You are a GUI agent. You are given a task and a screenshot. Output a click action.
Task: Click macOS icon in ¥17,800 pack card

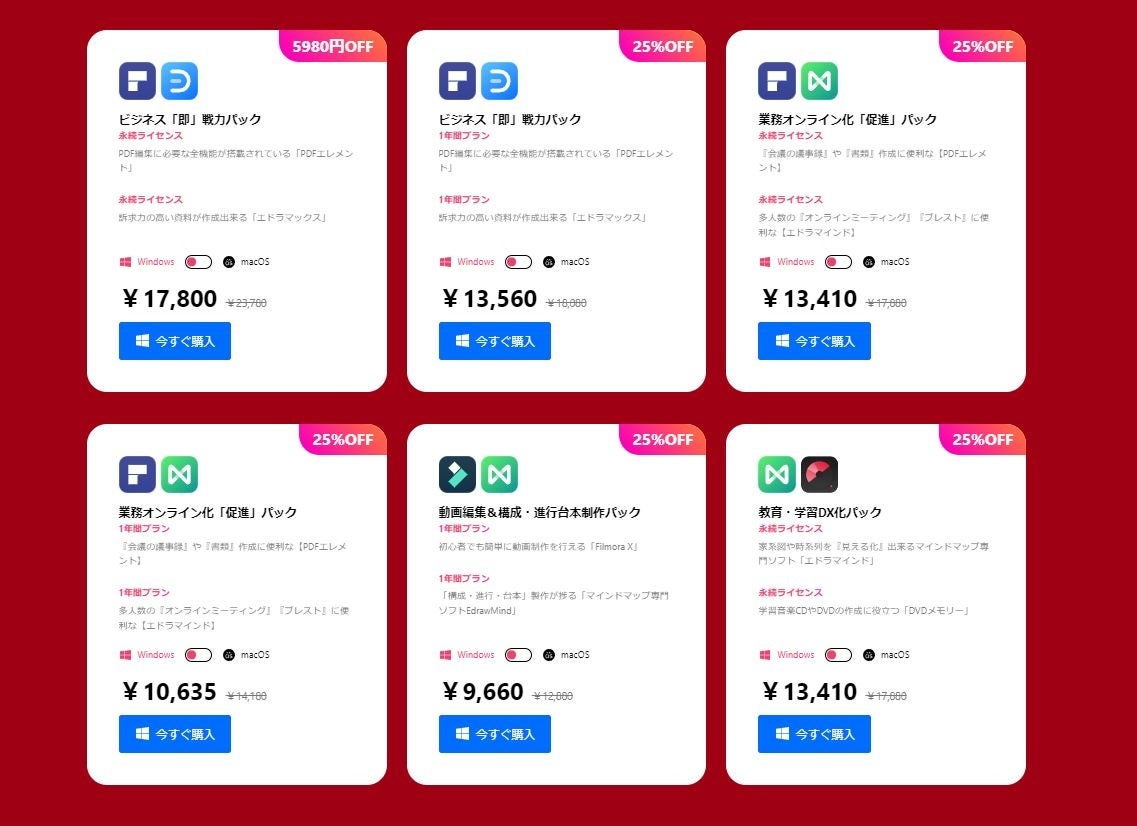[x=229, y=262]
